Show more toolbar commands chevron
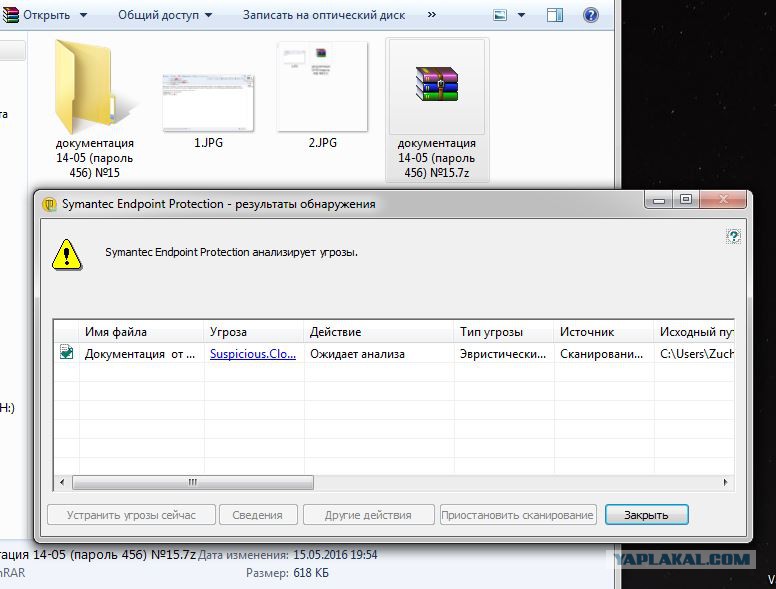 click(432, 15)
